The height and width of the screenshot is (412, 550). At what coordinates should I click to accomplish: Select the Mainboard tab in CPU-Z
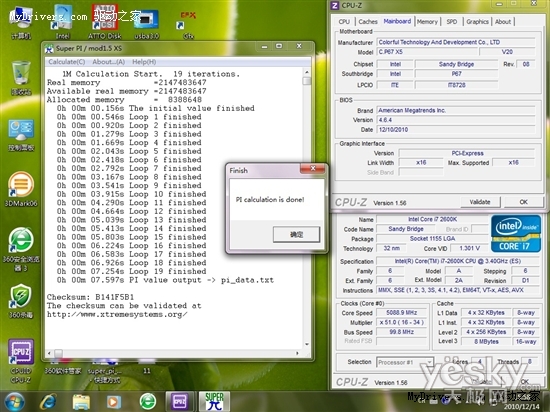pos(397,21)
